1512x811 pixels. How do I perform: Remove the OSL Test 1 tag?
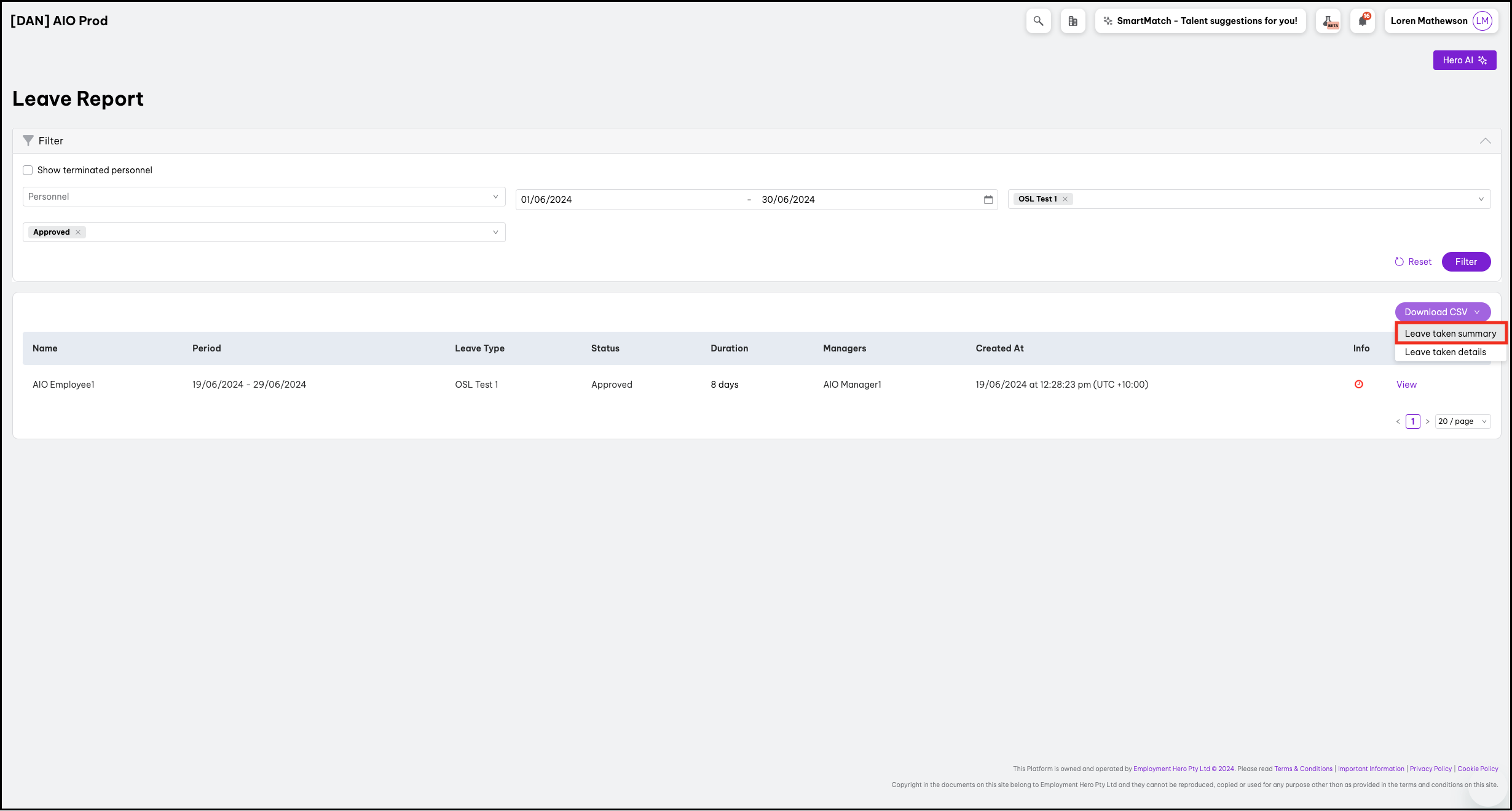pyautogui.click(x=1065, y=199)
